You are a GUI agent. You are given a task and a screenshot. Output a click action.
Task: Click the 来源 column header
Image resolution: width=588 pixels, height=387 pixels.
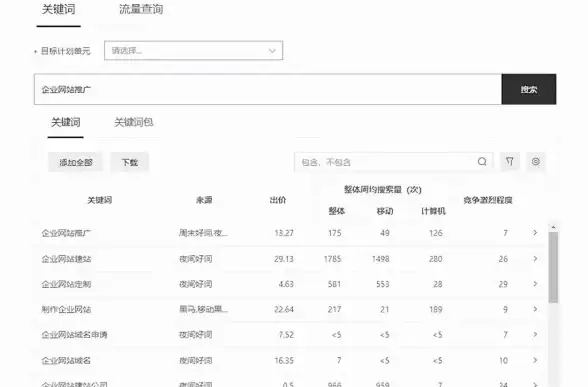click(204, 200)
